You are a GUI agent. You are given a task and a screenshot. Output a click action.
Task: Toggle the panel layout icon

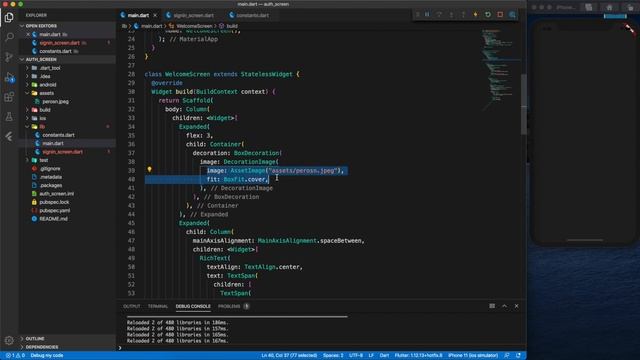click(492, 306)
